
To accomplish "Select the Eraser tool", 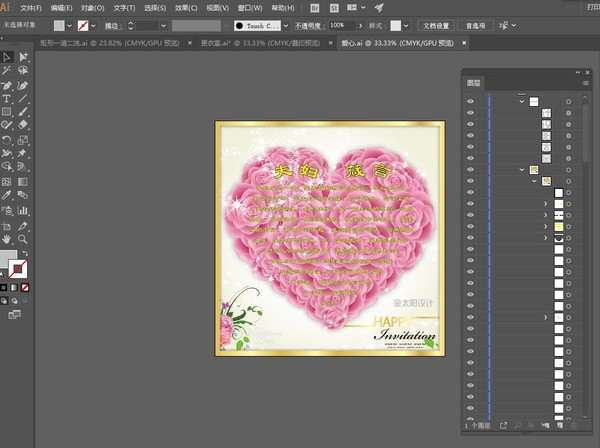I will (23, 125).
